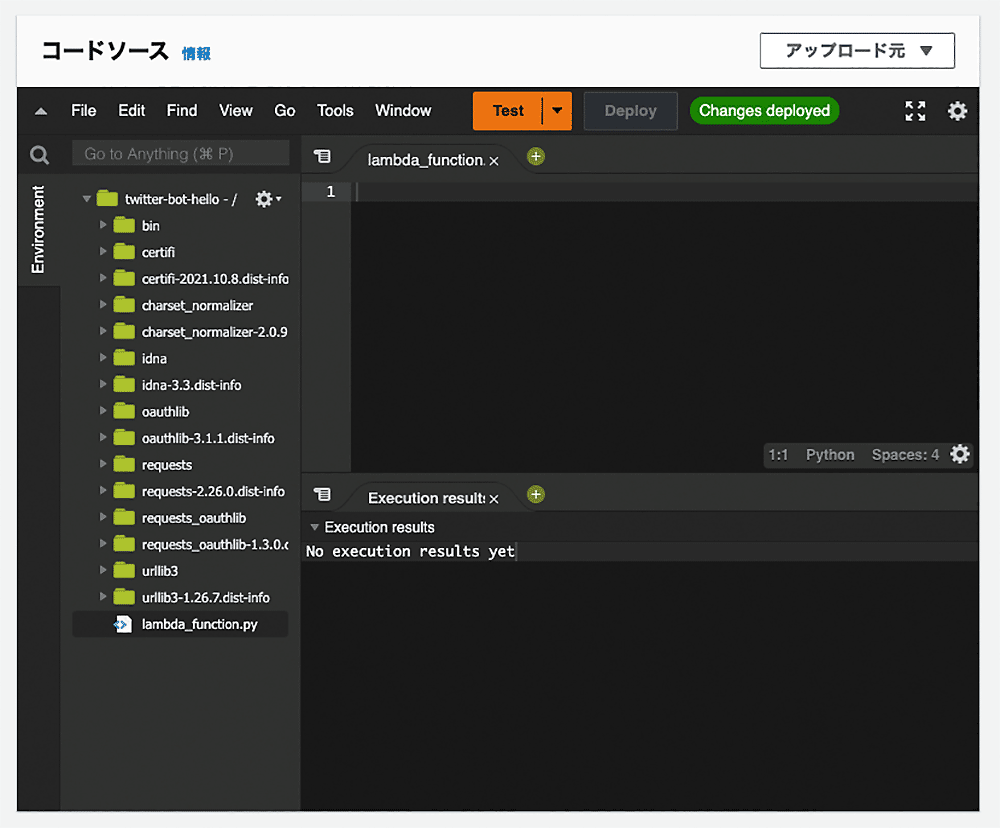This screenshot has width=1000, height=828.
Task: Open the Window menu
Action: coord(403,111)
